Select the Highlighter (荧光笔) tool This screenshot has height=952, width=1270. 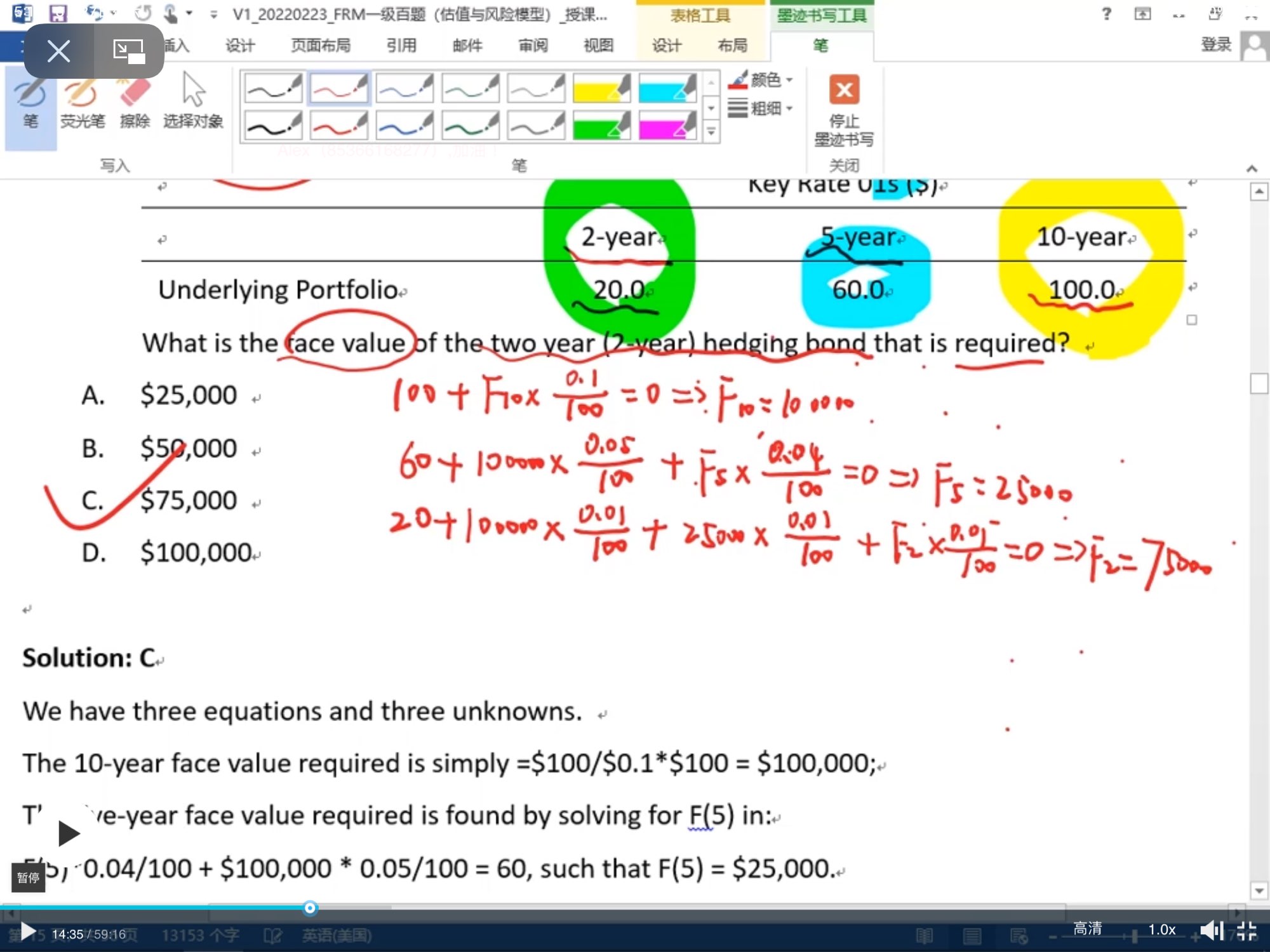click(x=82, y=102)
